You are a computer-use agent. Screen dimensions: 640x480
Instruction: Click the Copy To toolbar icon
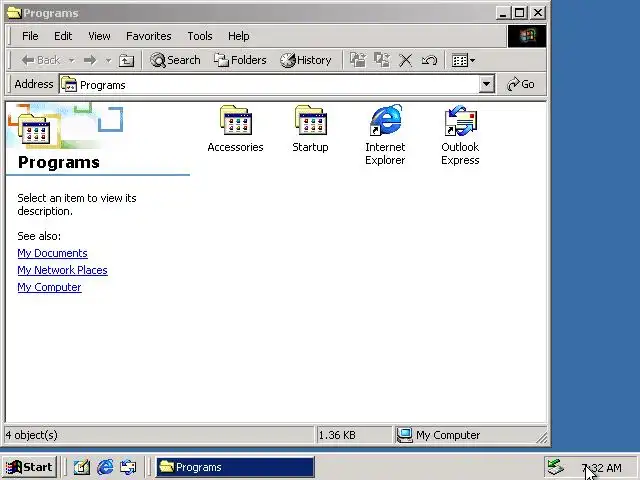tap(382, 60)
